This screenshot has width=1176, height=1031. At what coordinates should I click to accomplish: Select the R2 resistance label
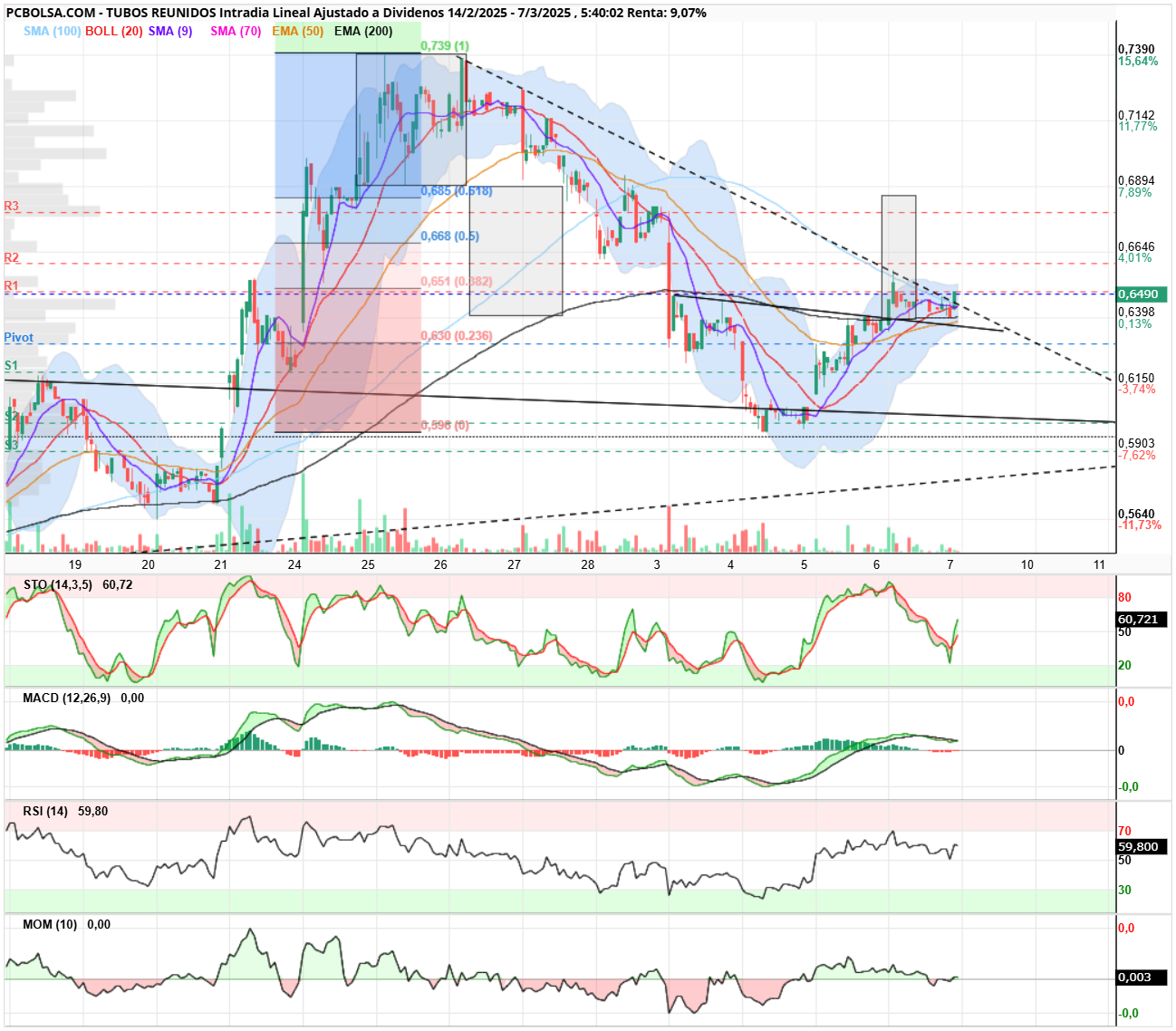tap(11, 258)
